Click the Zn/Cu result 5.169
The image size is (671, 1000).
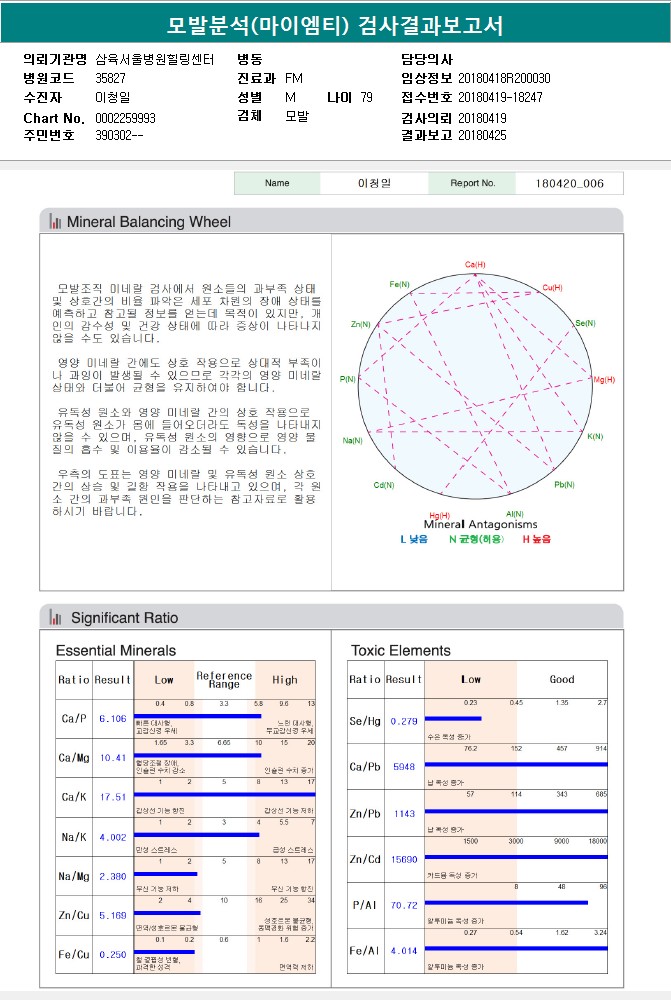pos(113,915)
